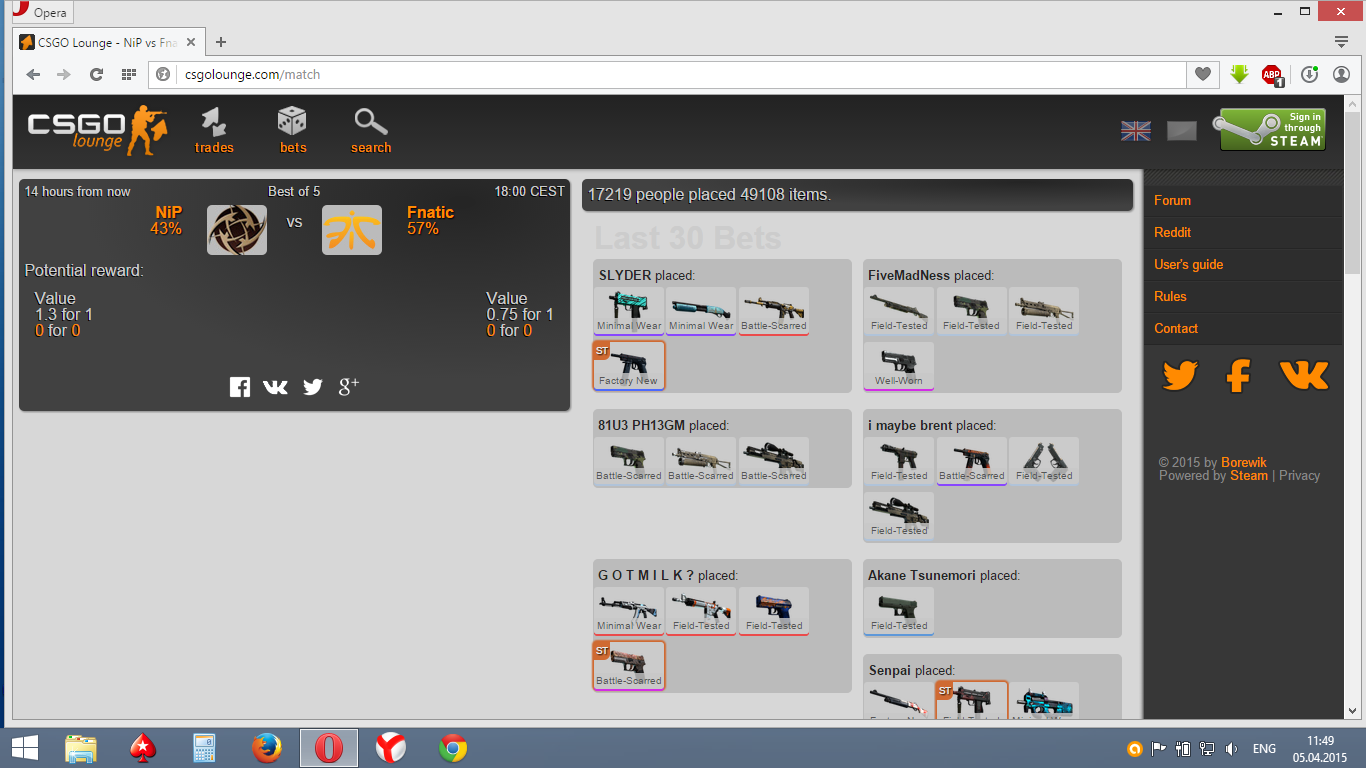Follow the Borewik link
The width and height of the screenshot is (1366, 768).
point(1244,462)
